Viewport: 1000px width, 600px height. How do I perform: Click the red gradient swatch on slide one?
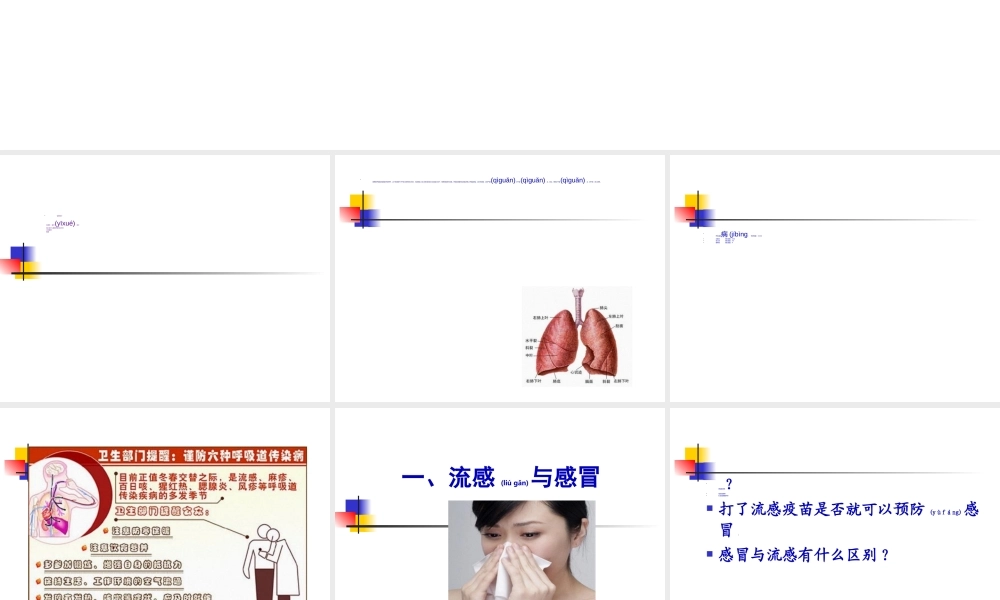click(10, 265)
